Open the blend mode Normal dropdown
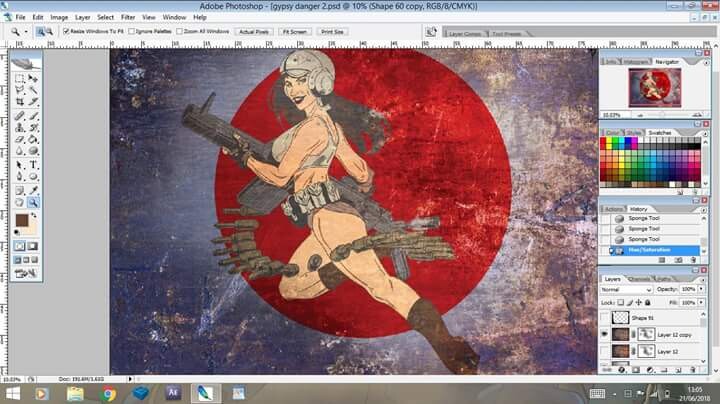Image resolution: width=720 pixels, height=404 pixels. point(626,289)
